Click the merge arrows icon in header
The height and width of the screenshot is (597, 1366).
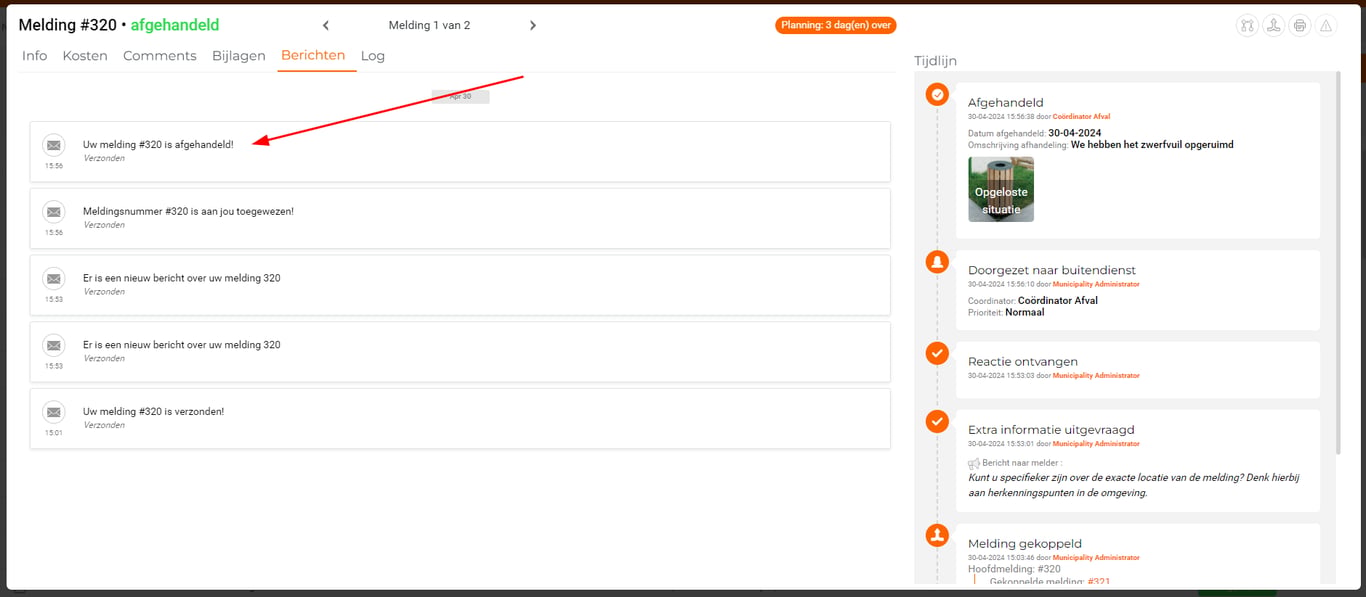point(1273,26)
